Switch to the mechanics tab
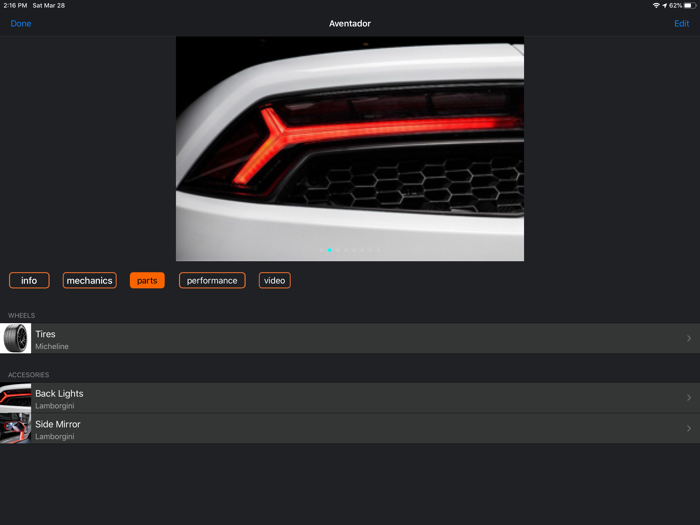This screenshot has height=525, width=700. [89, 280]
